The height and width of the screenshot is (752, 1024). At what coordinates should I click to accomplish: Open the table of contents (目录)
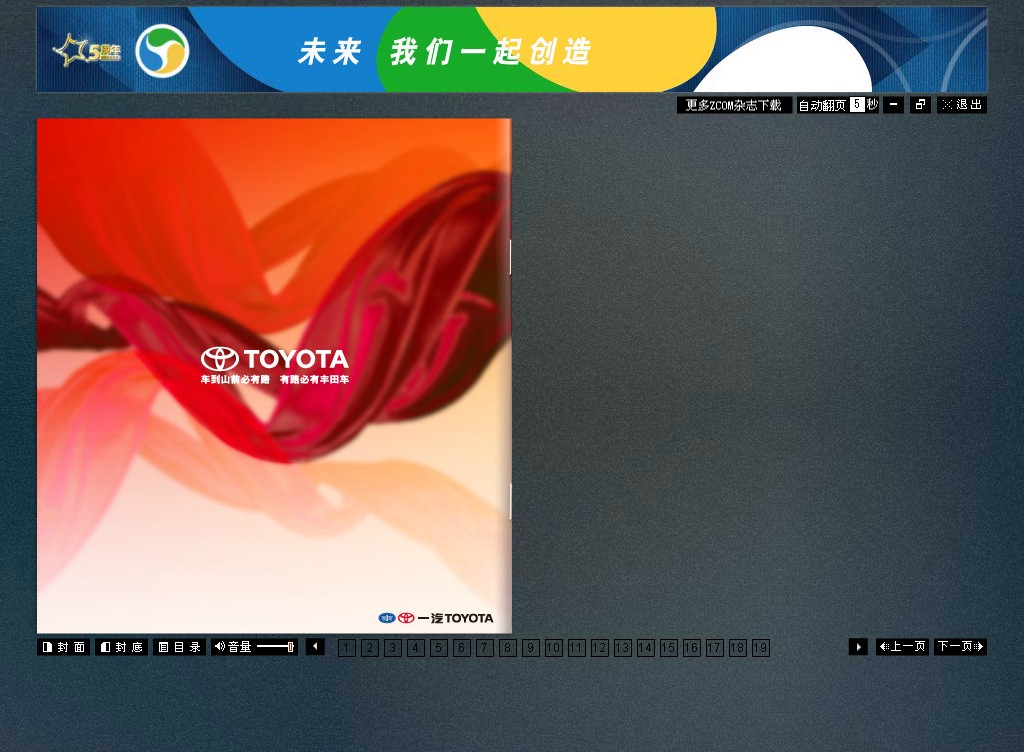point(180,647)
